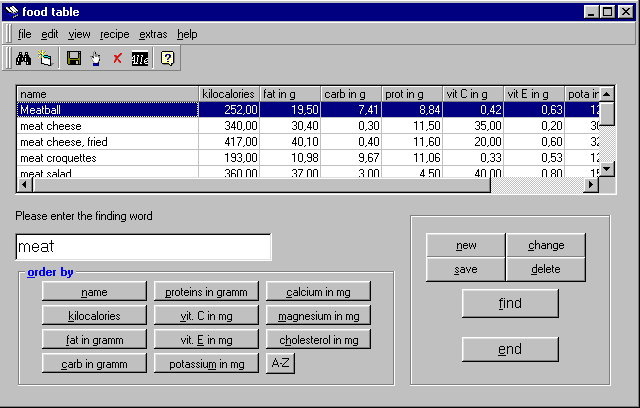Open the recipe menu
This screenshot has height=408, width=640.
[x=114, y=34]
